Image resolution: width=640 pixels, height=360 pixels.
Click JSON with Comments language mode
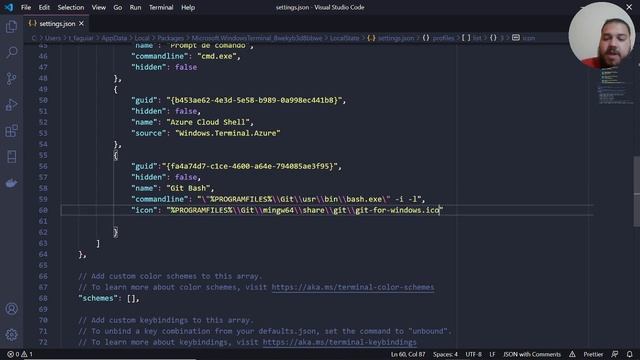[532, 354]
